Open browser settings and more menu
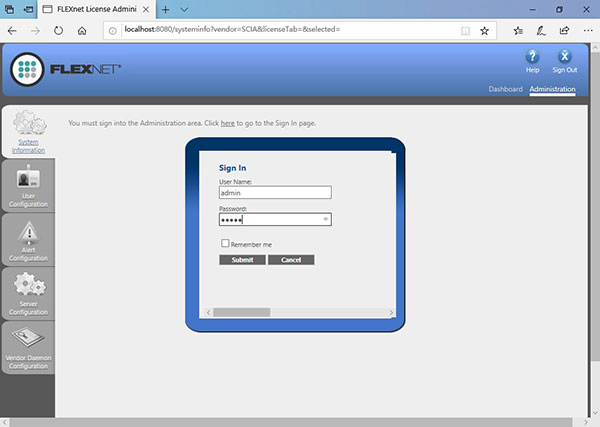The image size is (600, 427). pyautogui.click(x=588, y=31)
